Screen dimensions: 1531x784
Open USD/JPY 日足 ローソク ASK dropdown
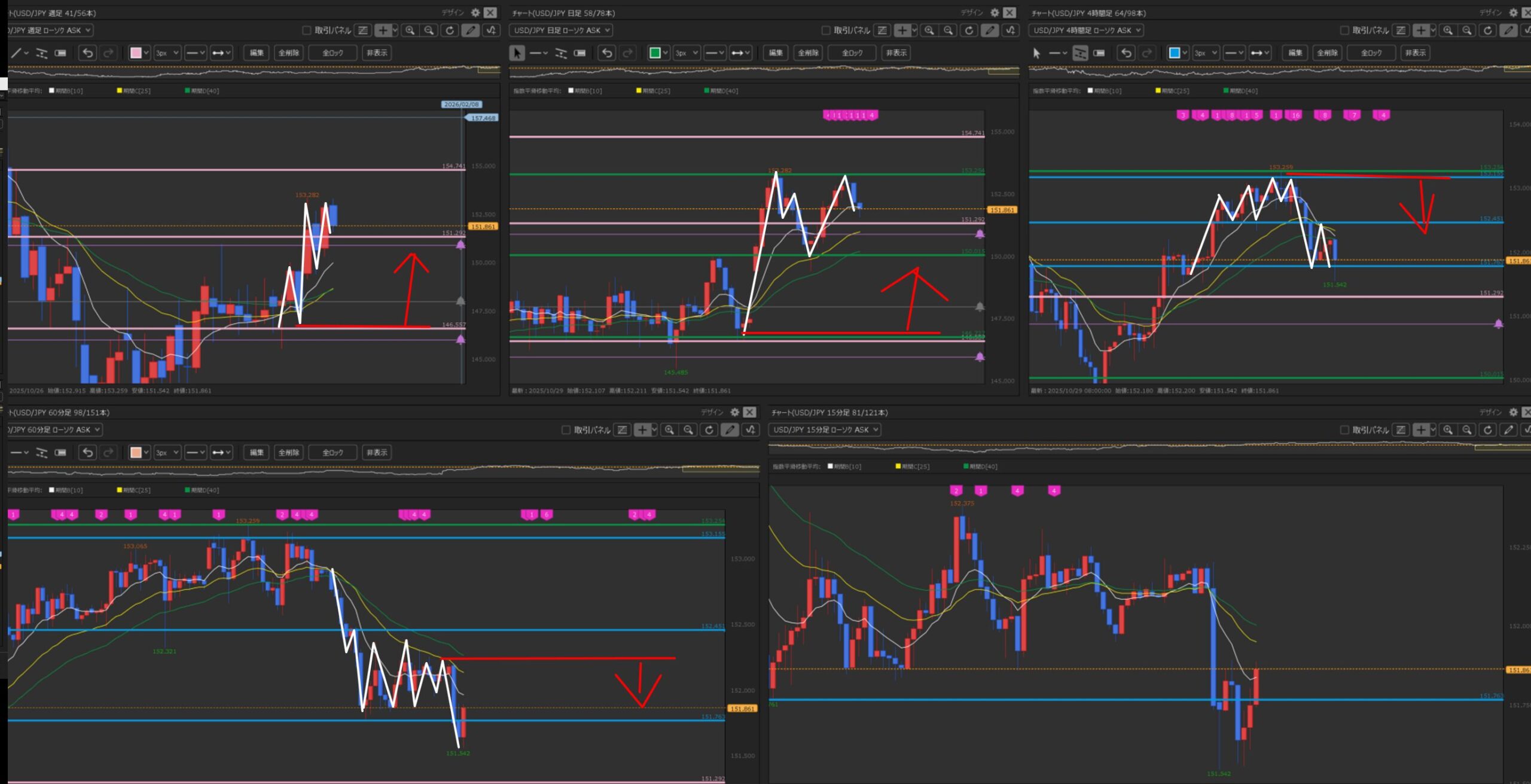(x=560, y=30)
